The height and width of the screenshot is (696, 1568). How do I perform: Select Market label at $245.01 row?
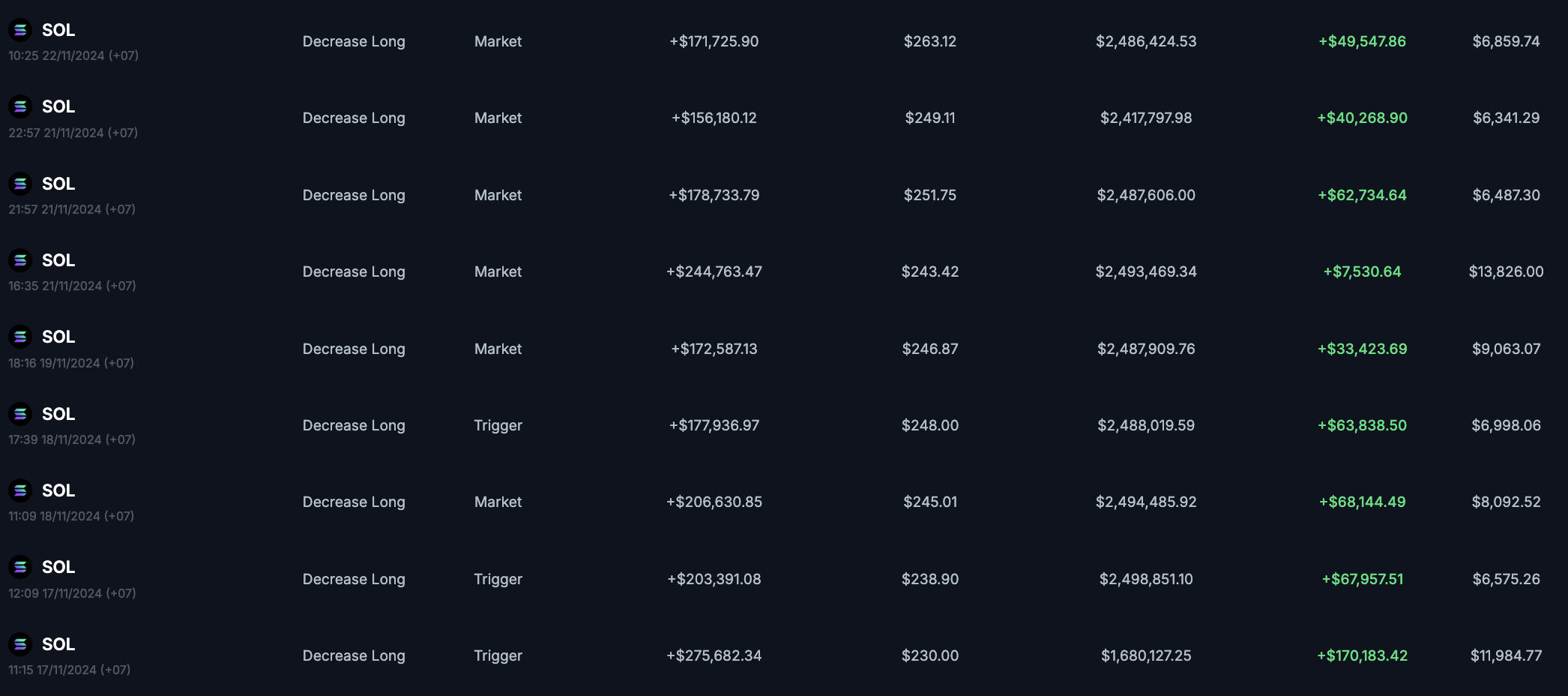pyautogui.click(x=498, y=502)
